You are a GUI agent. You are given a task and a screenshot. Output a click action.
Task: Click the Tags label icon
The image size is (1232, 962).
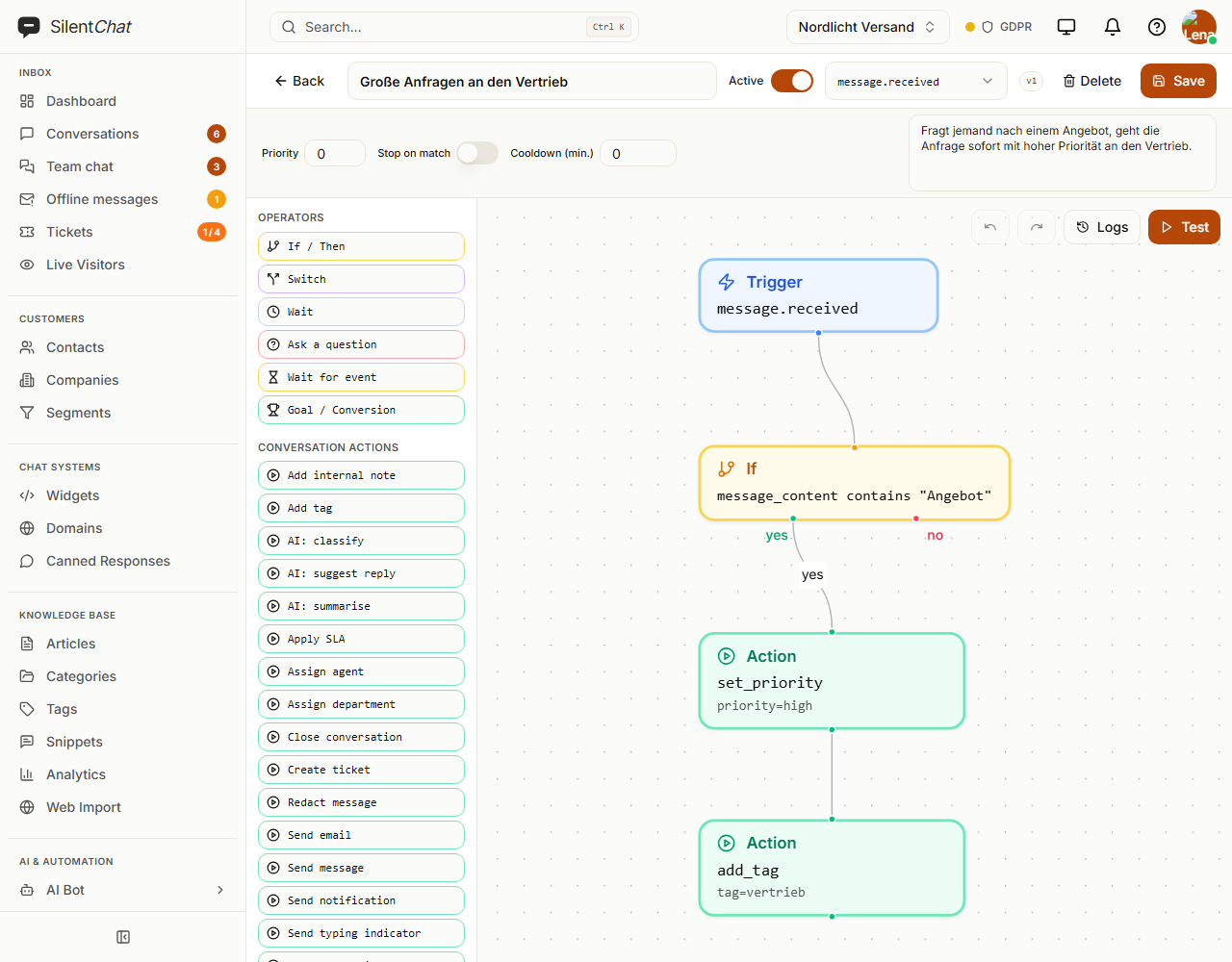[27, 709]
